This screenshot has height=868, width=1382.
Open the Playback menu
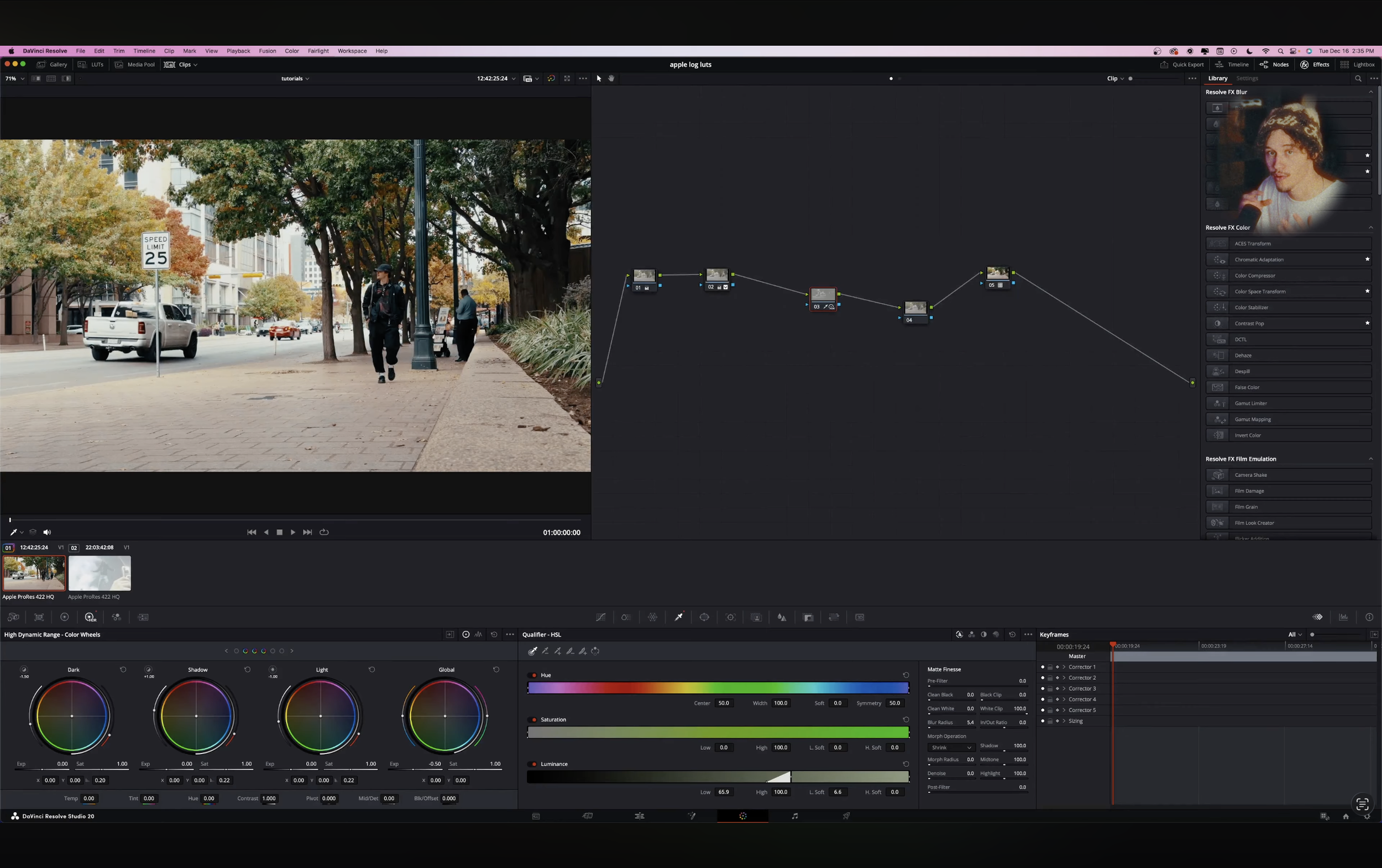pos(238,51)
